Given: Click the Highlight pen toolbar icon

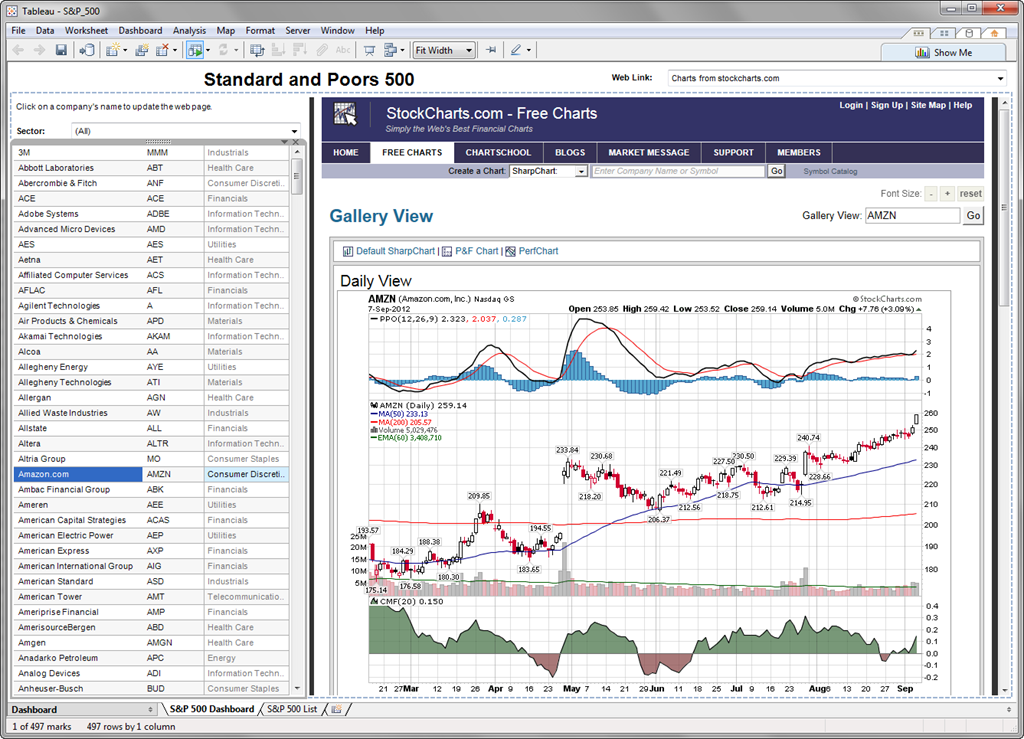Looking at the screenshot, I should (516, 50).
